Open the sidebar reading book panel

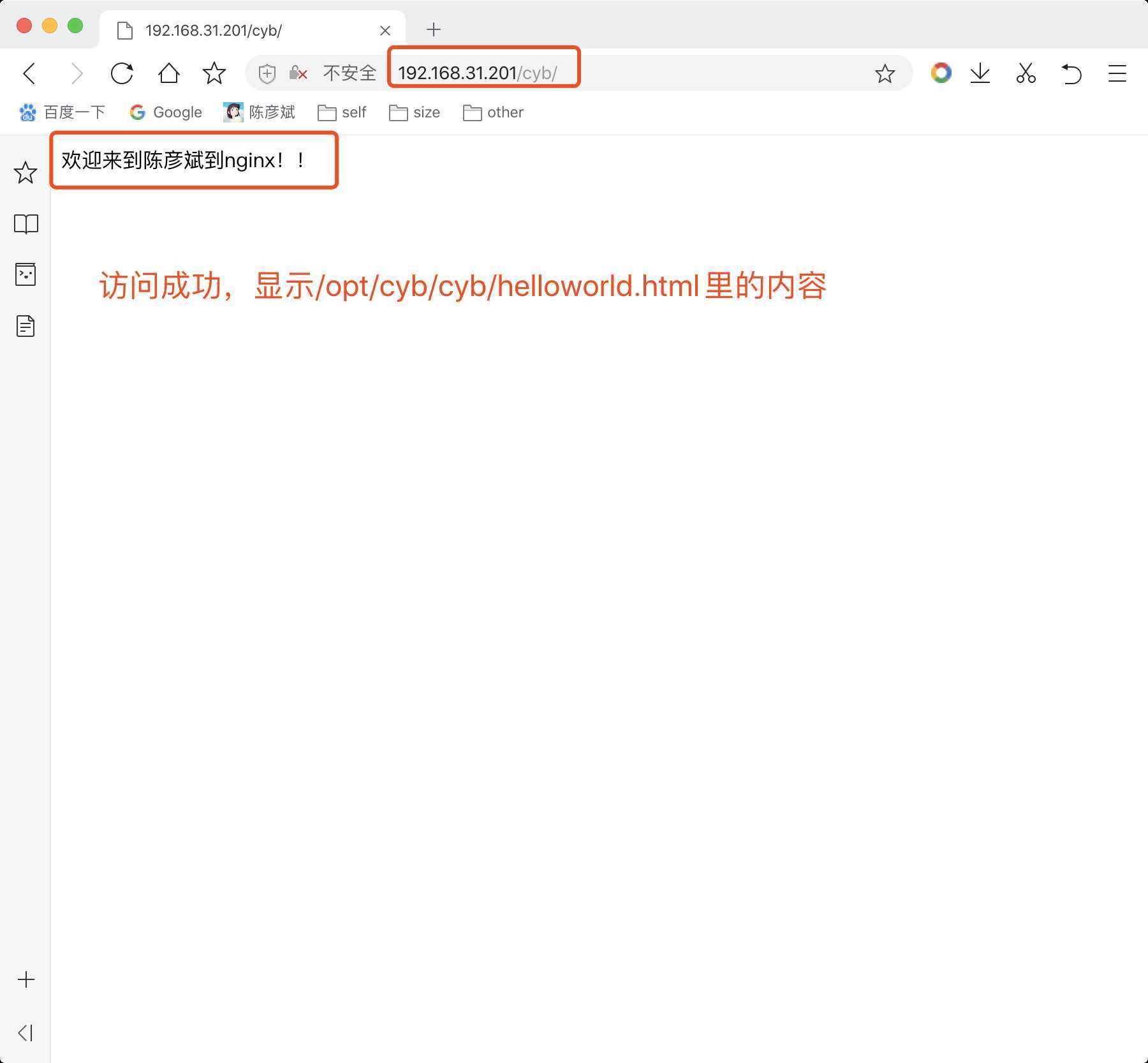pos(26,224)
